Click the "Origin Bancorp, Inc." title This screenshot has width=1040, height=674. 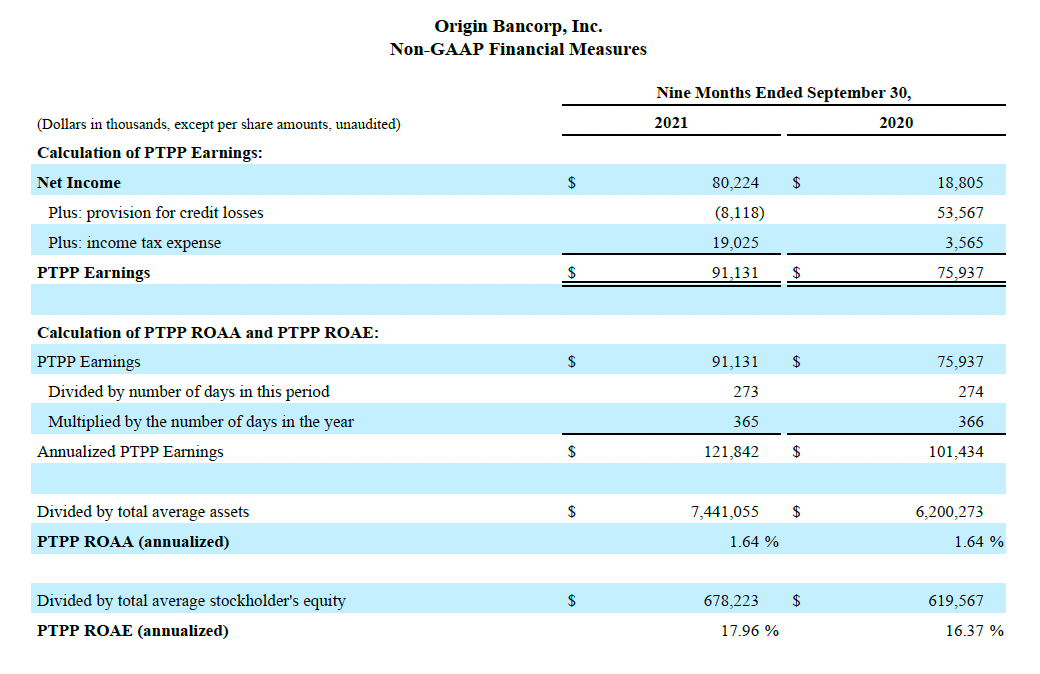tap(518, 27)
